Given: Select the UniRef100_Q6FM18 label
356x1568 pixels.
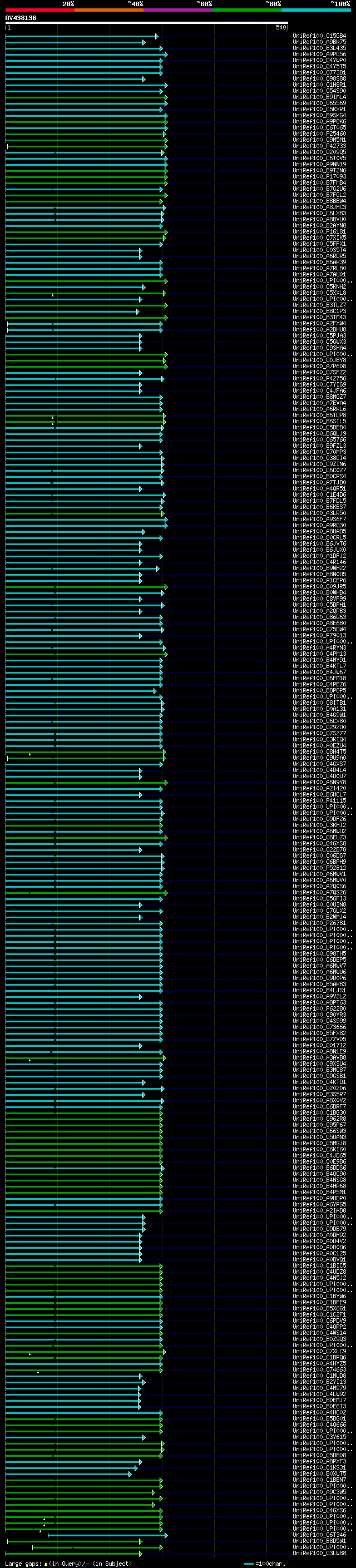Looking at the screenshot, I should (x=319, y=678).
